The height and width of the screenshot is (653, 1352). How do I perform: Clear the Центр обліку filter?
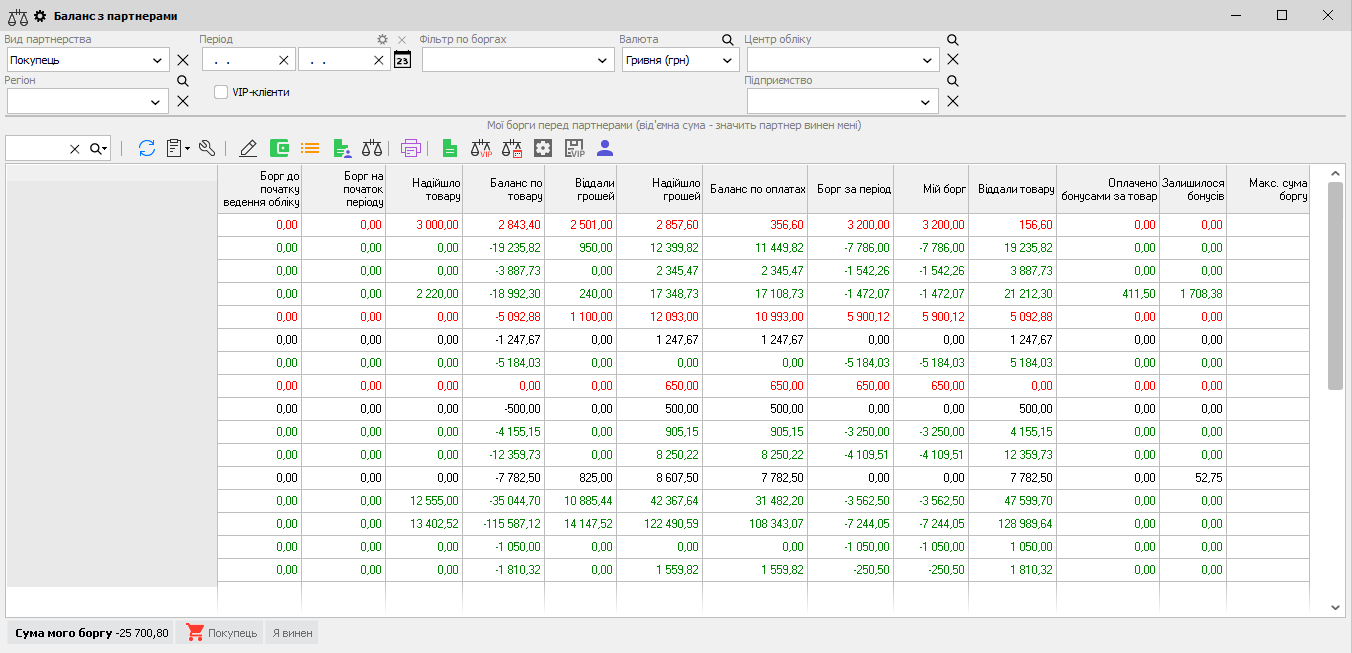click(x=953, y=60)
